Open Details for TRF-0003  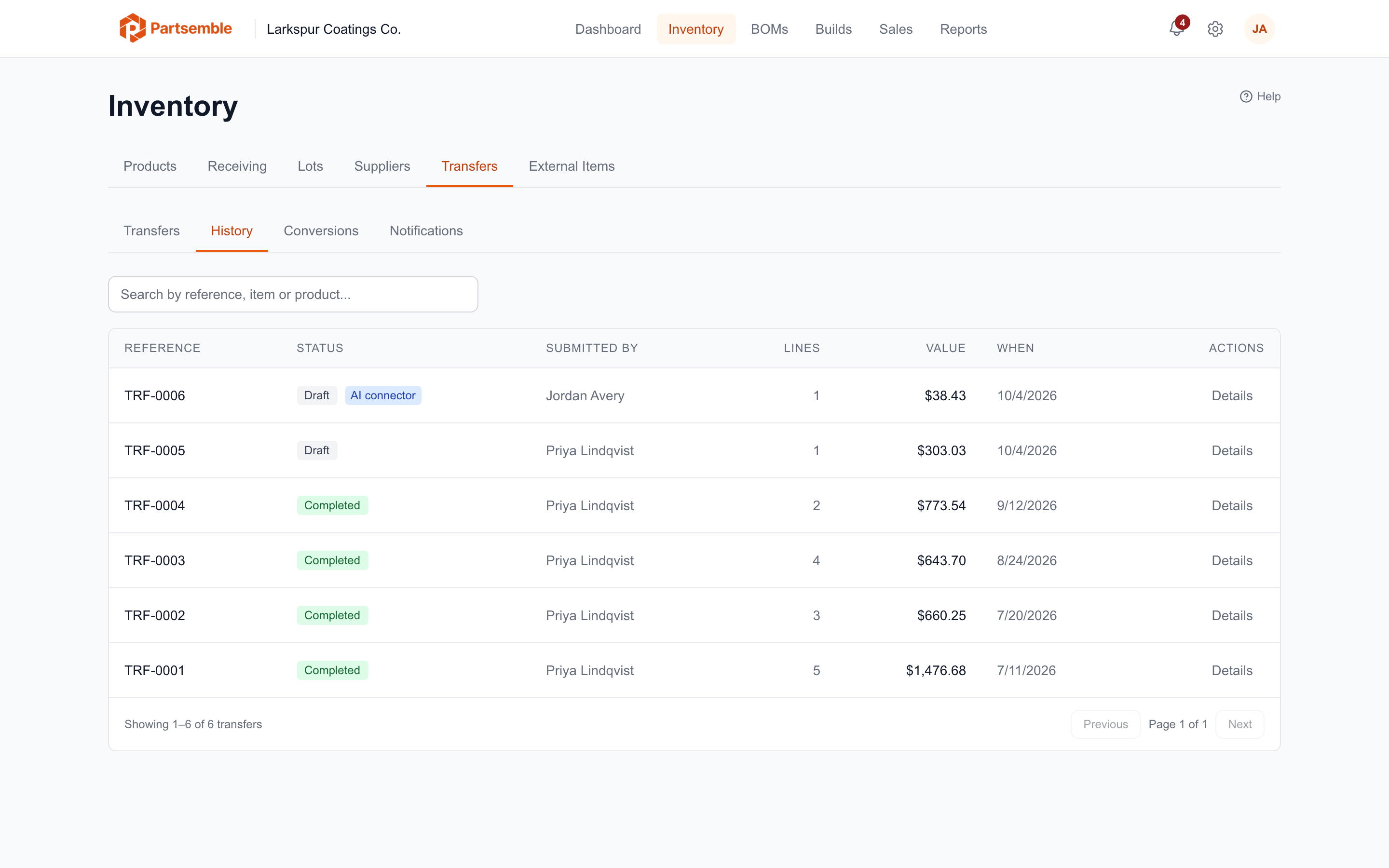[x=1232, y=560]
